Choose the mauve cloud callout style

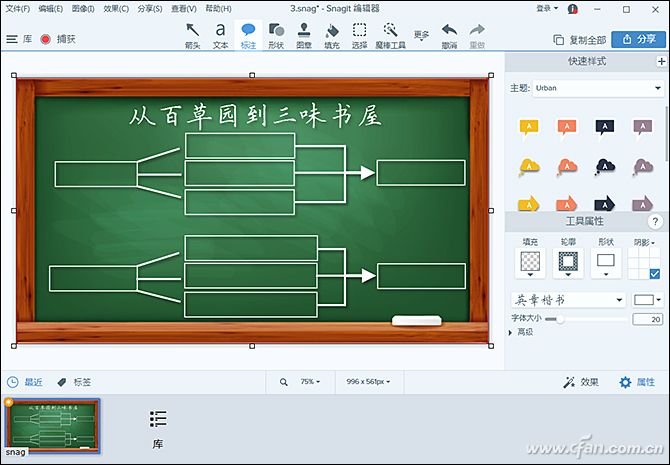tap(643, 167)
